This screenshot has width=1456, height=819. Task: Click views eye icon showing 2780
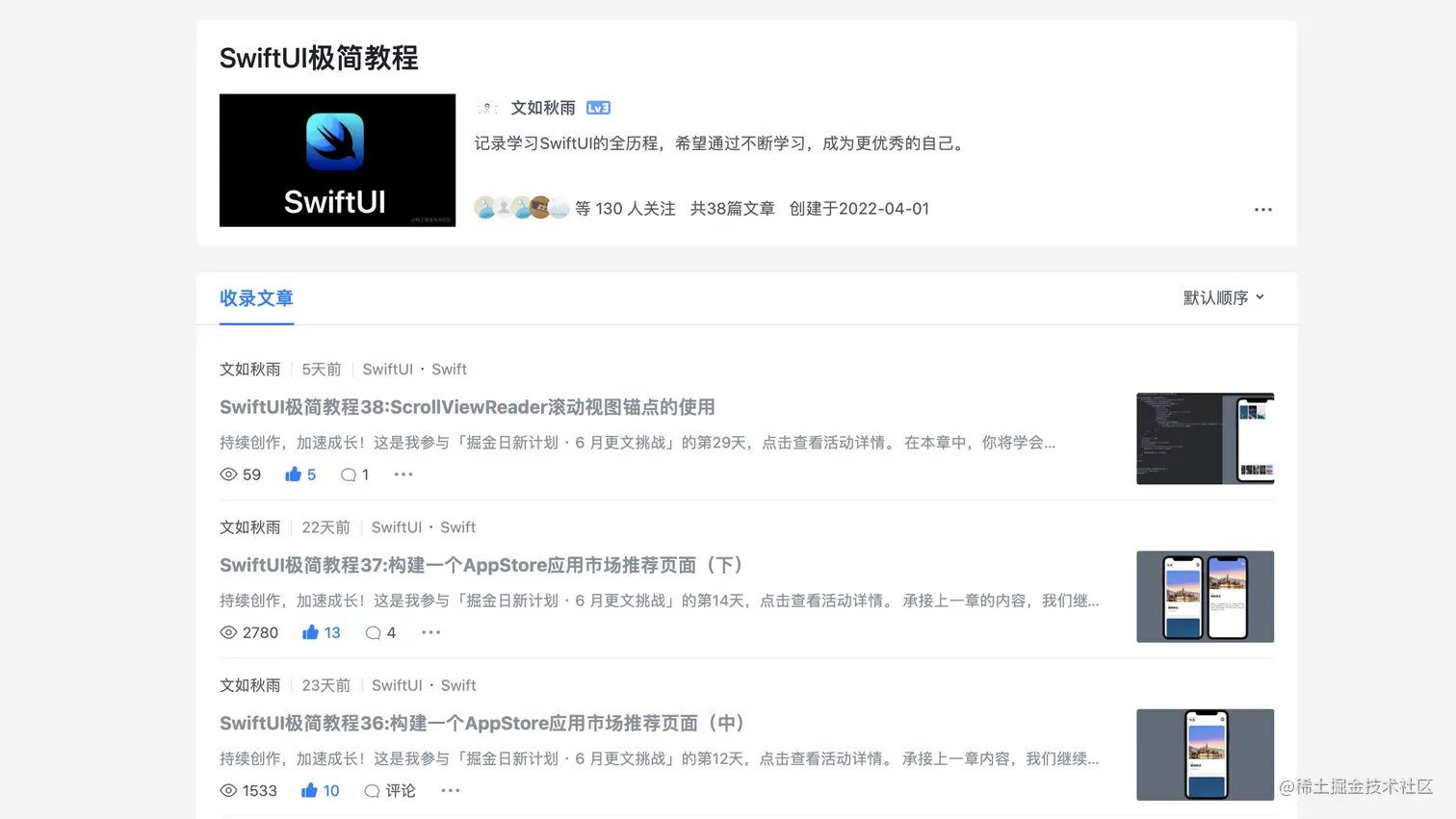coord(228,632)
